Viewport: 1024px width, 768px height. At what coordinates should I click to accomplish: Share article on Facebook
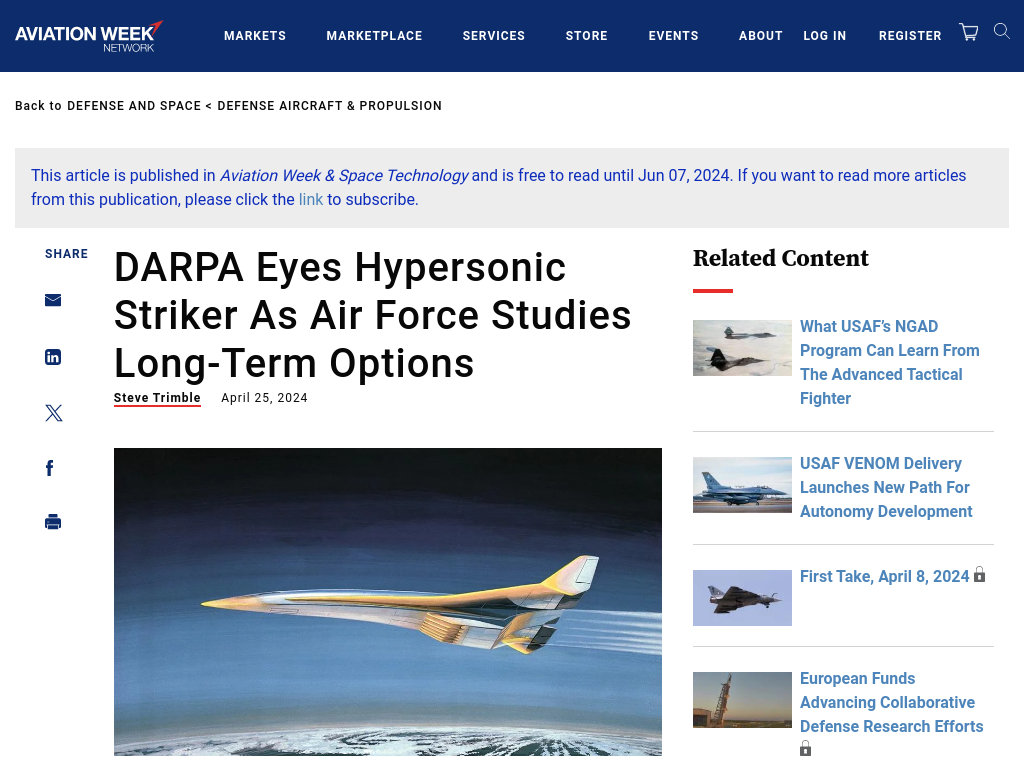[x=50, y=468]
